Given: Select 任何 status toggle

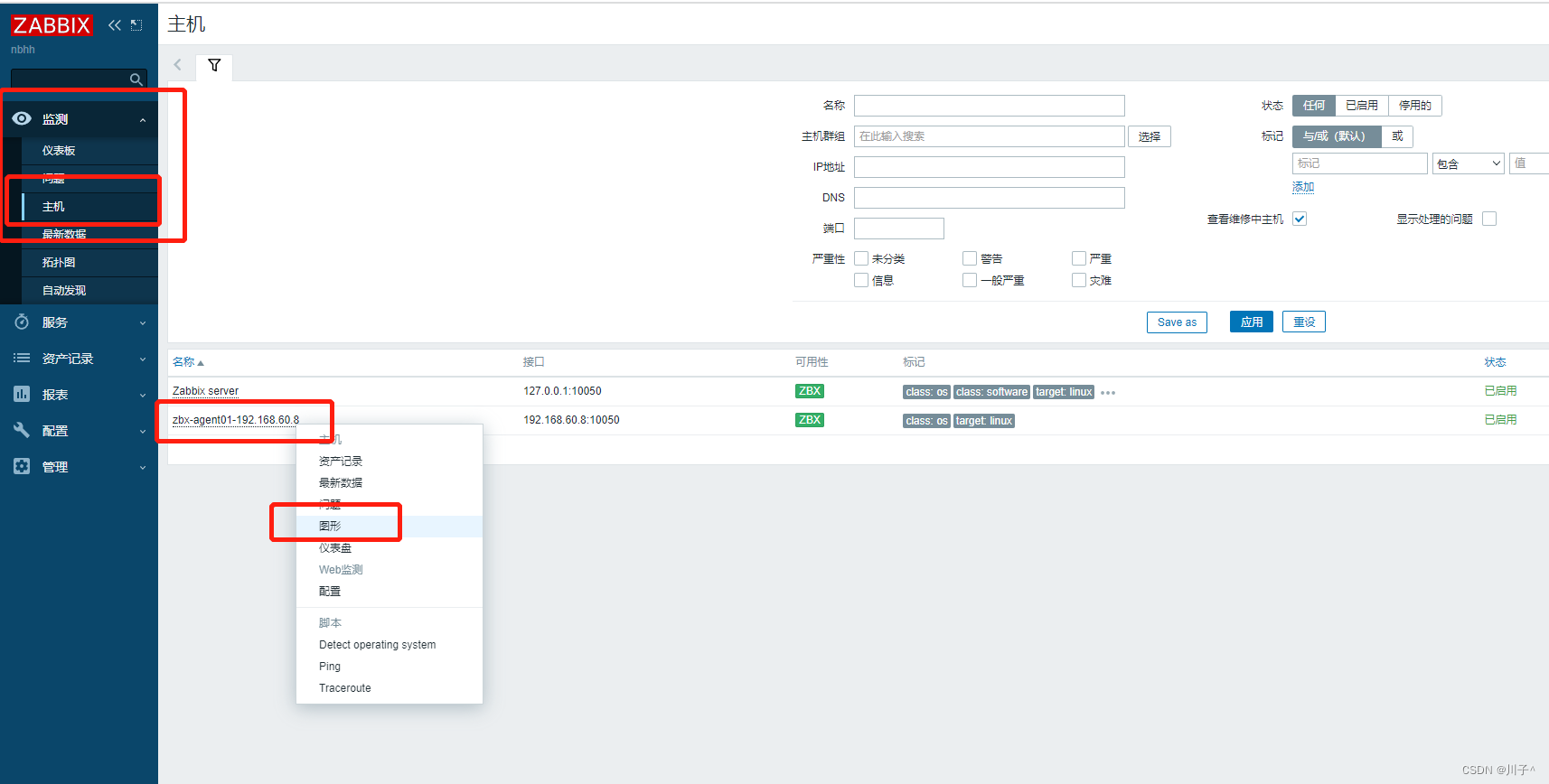Looking at the screenshot, I should pos(1314,106).
